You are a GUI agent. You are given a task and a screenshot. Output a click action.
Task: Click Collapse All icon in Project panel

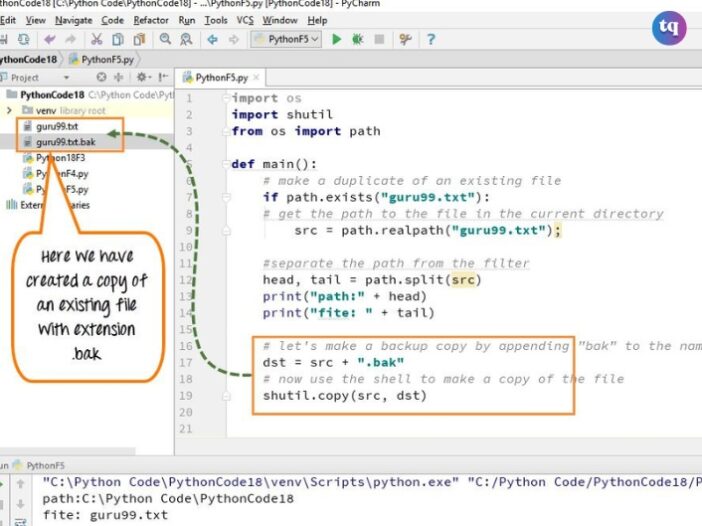[x=119, y=77]
